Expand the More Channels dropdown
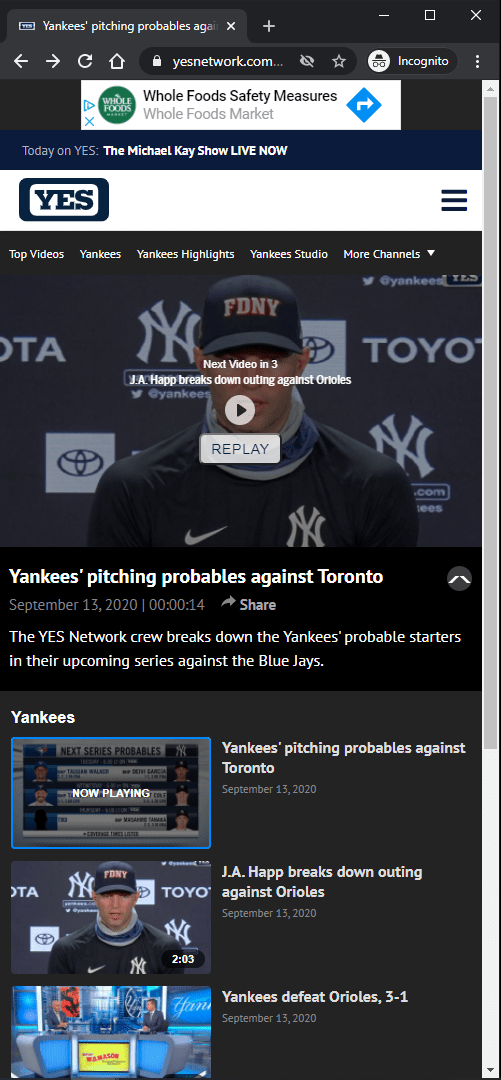501x1080 pixels. pyautogui.click(x=389, y=254)
